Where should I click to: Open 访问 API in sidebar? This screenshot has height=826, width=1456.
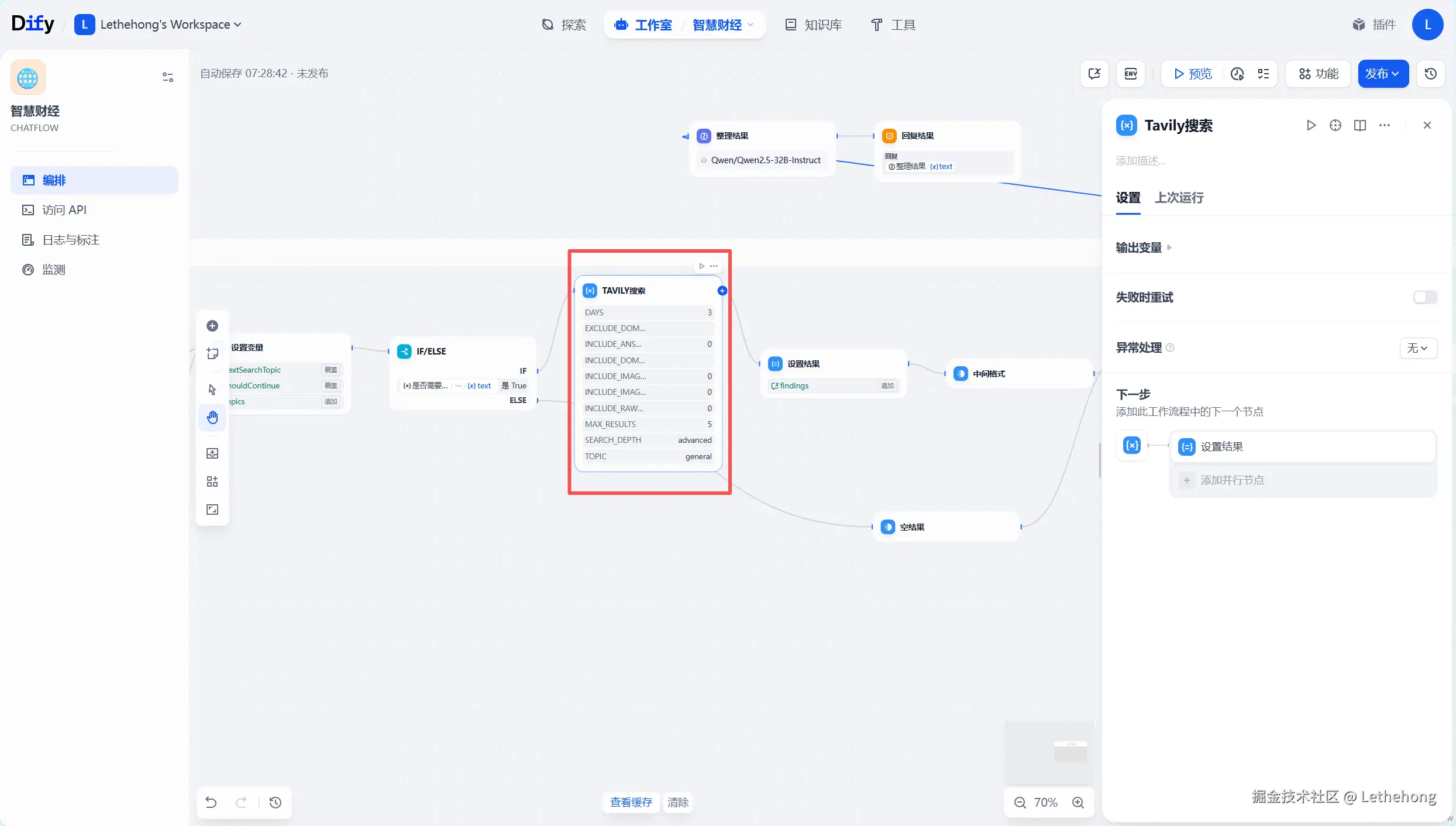(64, 210)
